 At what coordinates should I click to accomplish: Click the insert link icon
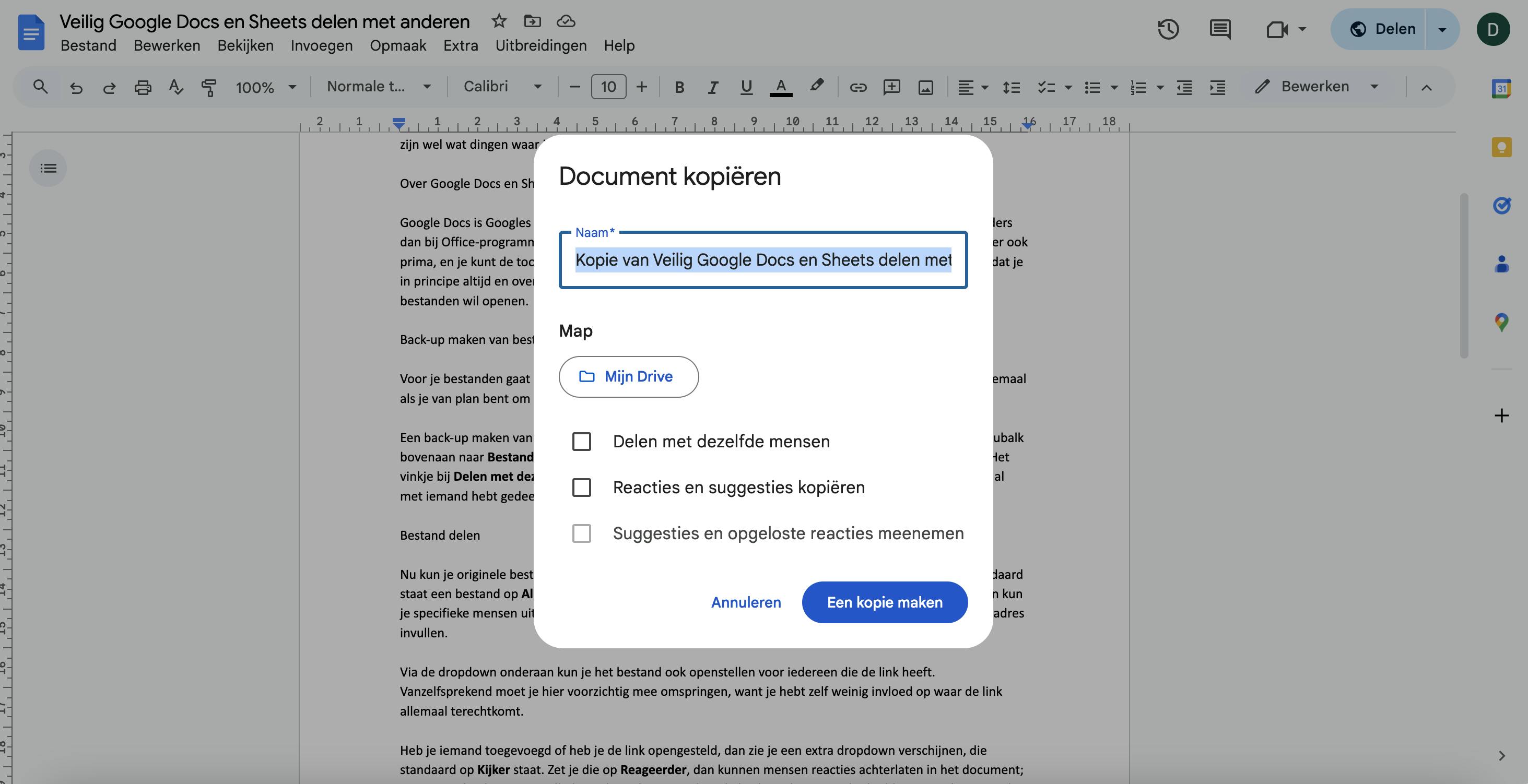(x=857, y=87)
